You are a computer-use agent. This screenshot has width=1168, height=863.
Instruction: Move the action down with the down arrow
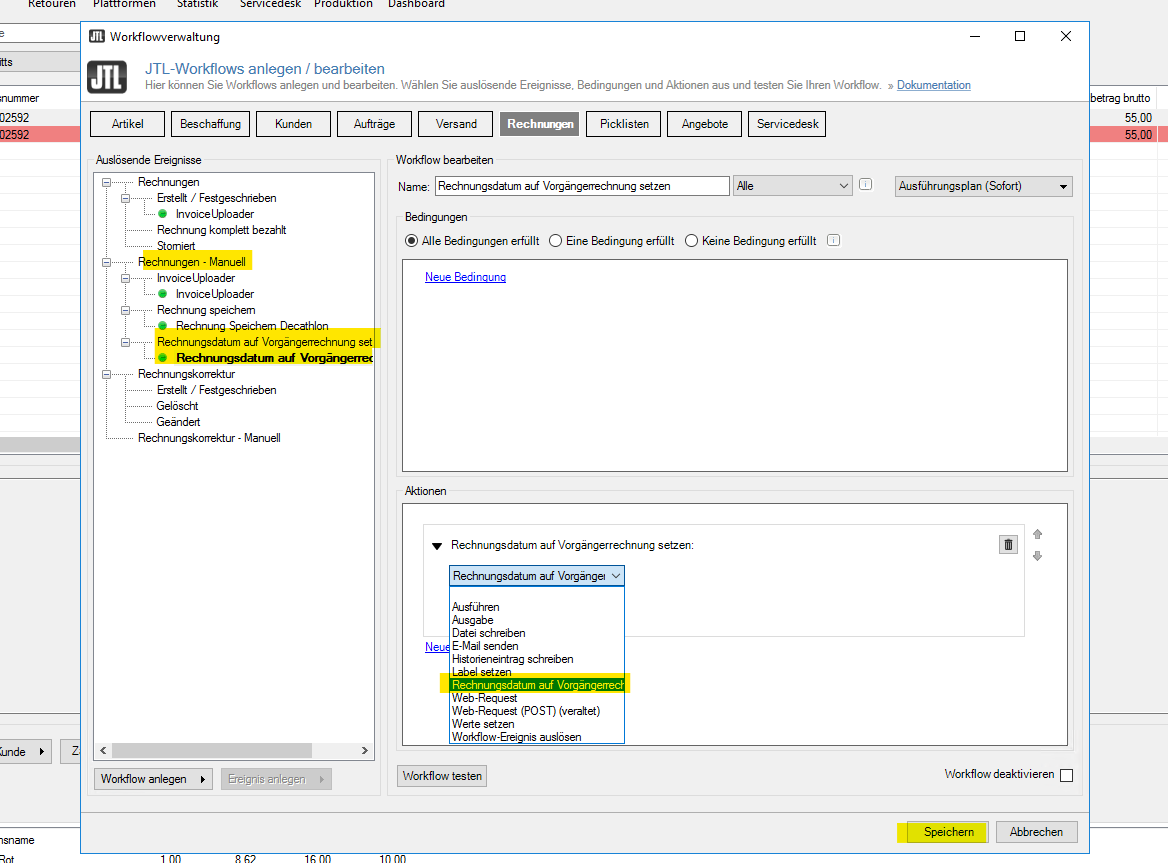click(x=1038, y=556)
